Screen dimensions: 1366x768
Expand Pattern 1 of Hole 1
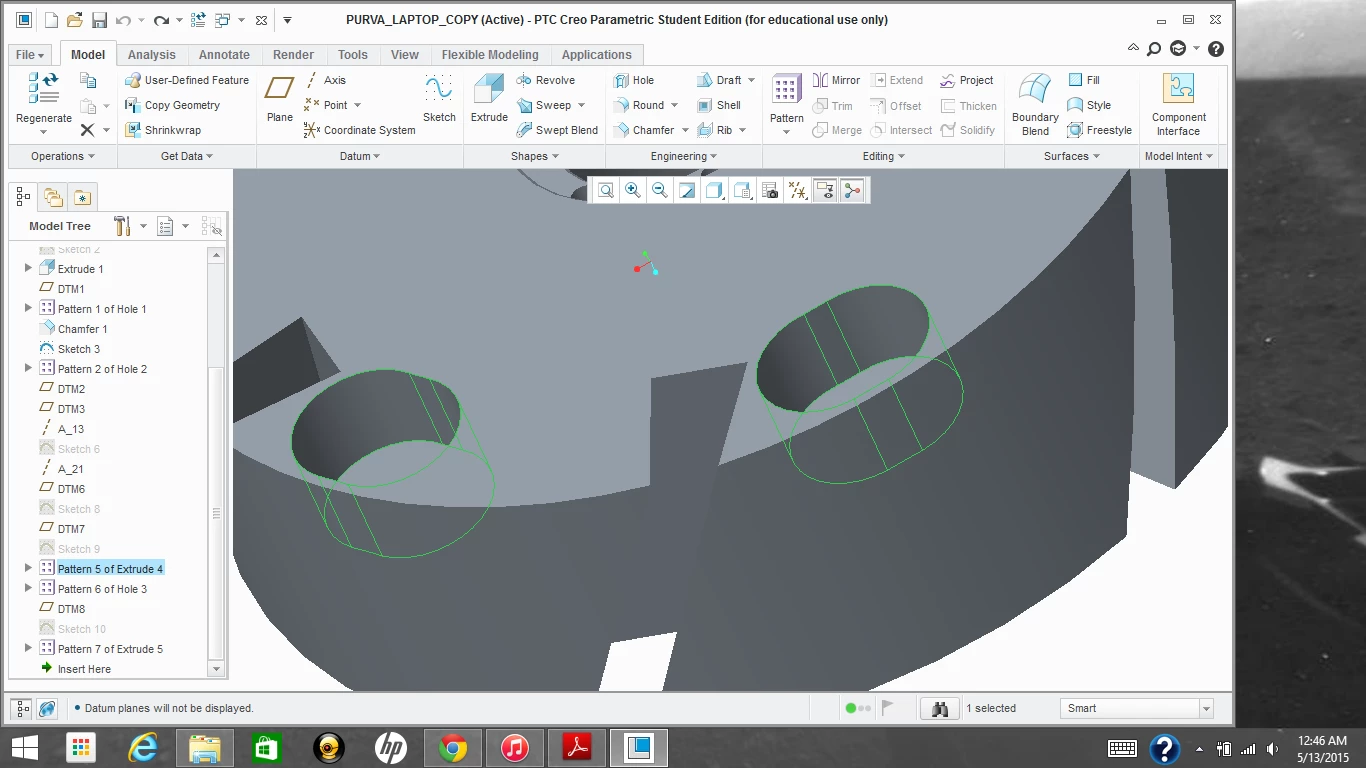click(28, 308)
